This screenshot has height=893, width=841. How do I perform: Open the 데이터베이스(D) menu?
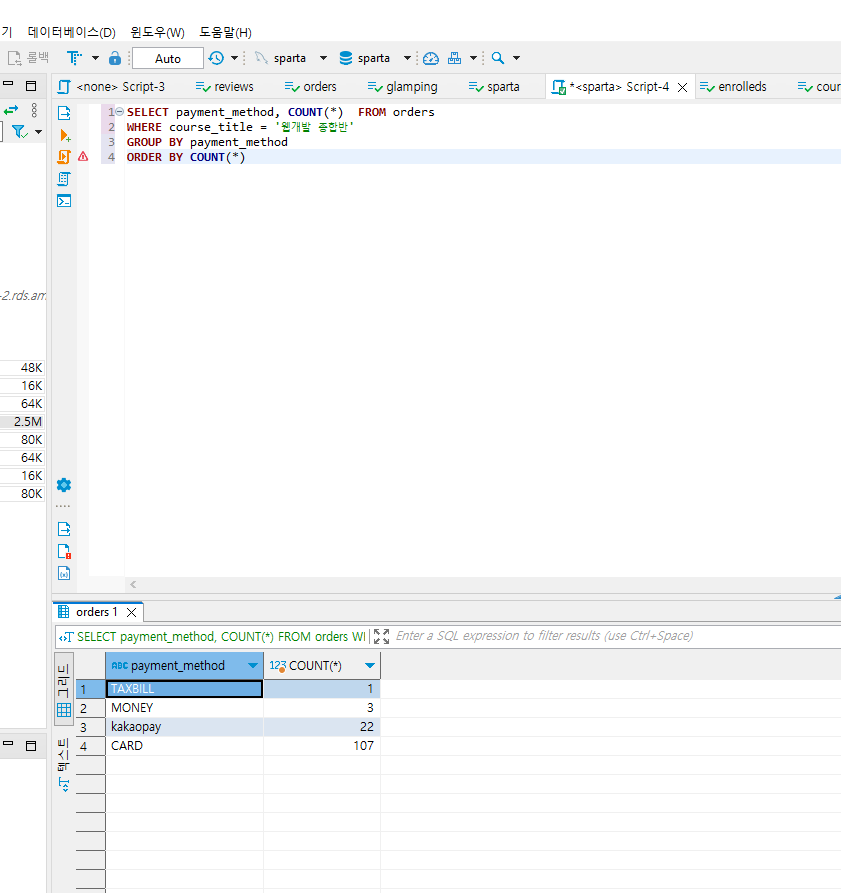tap(72, 32)
